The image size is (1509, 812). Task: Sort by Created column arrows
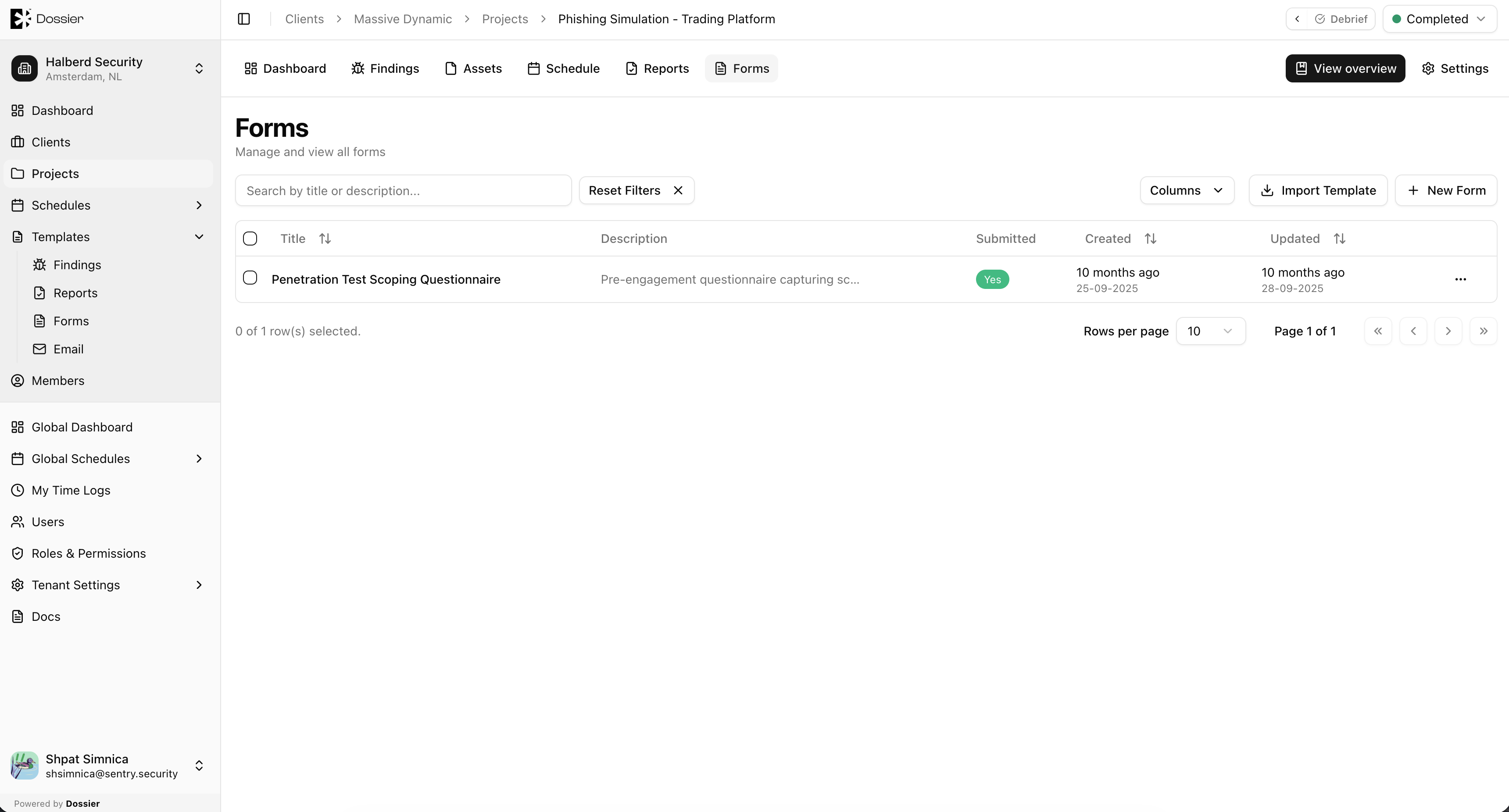pyautogui.click(x=1151, y=238)
